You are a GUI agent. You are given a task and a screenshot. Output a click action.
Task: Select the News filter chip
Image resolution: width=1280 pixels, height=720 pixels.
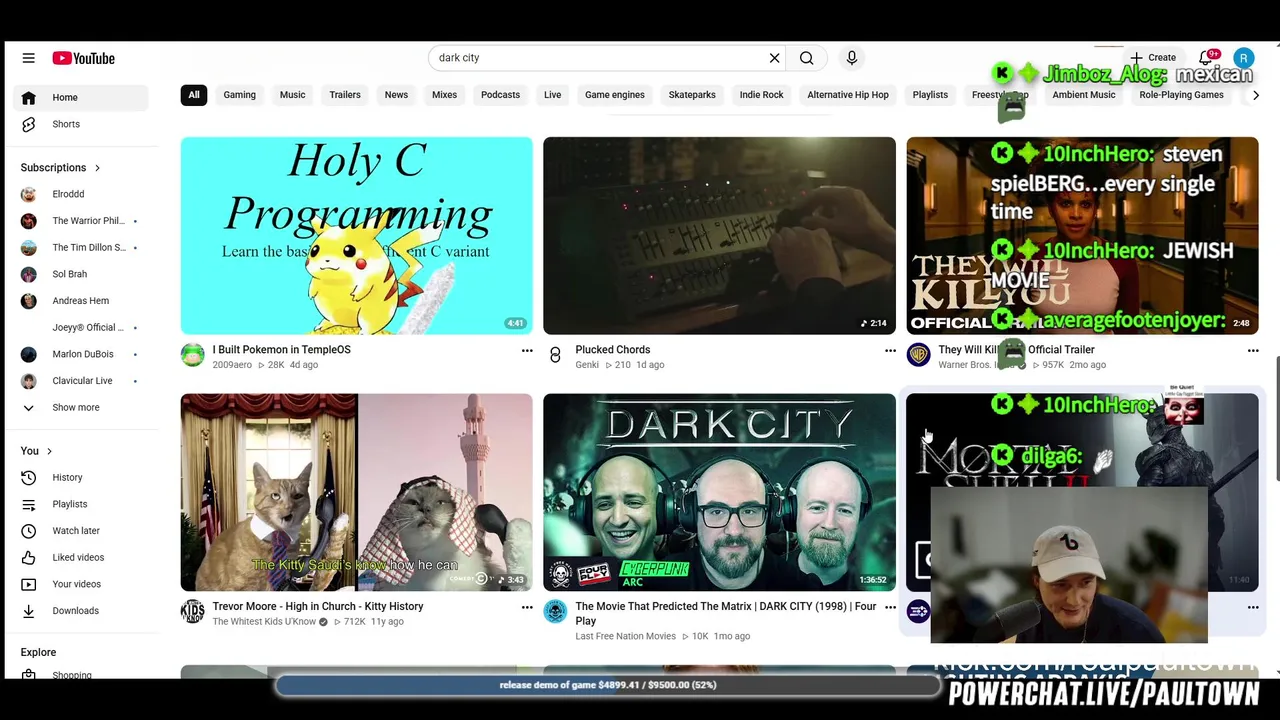pos(396,95)
